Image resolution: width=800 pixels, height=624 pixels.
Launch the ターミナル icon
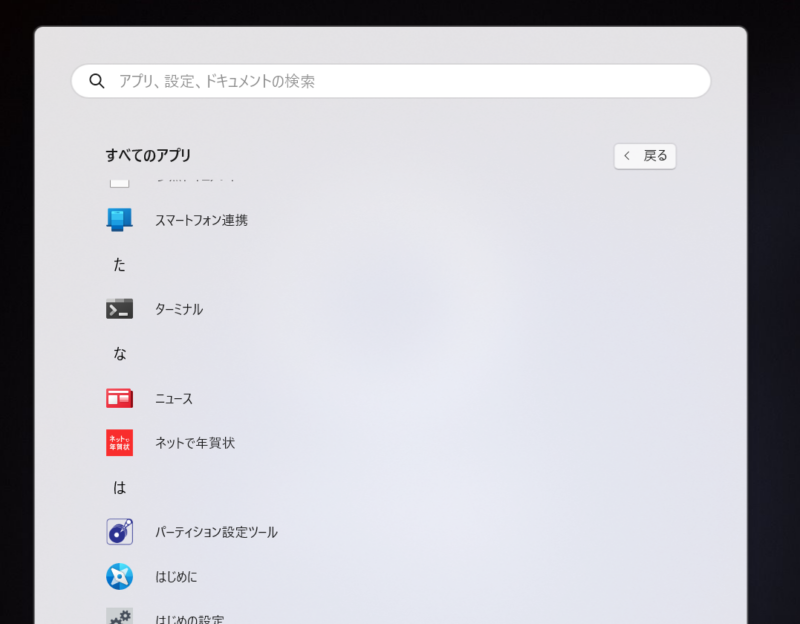119,309
